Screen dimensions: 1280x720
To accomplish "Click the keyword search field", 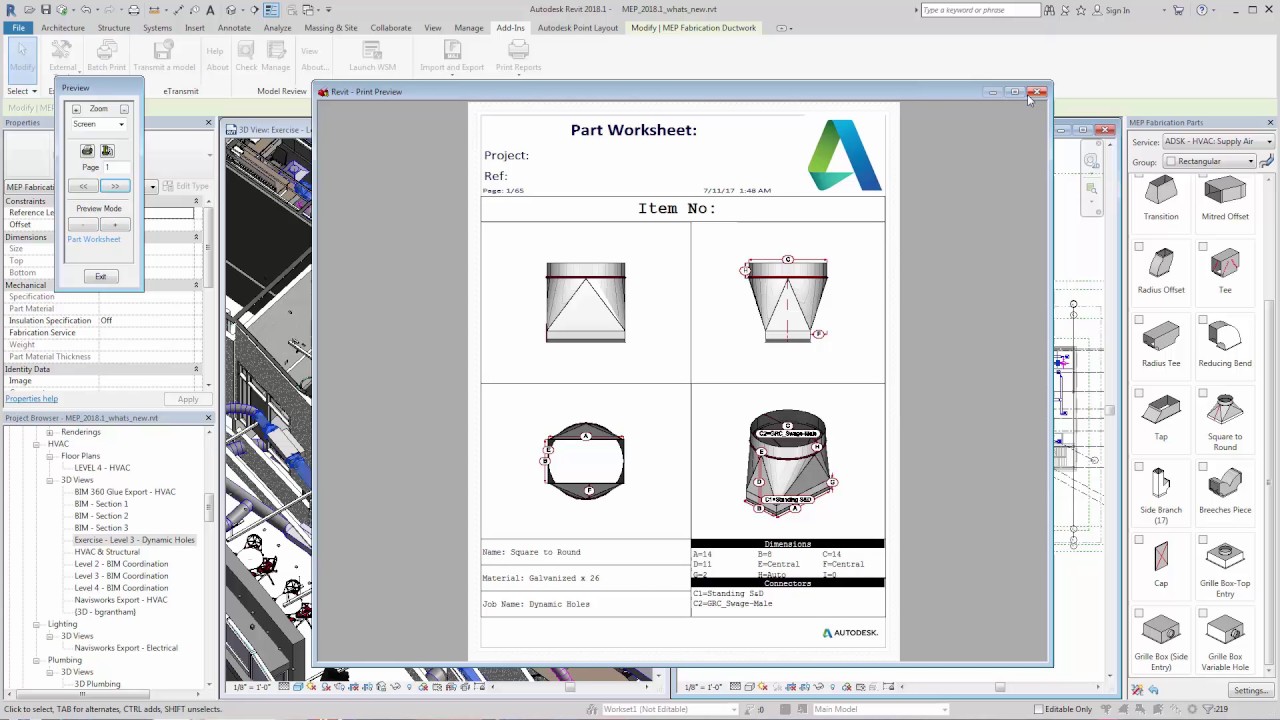I will [980, 10].
